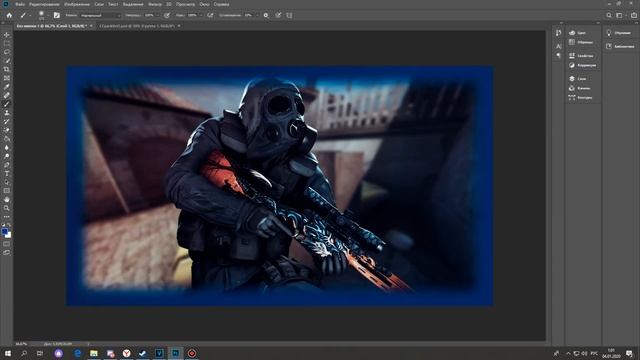Toggle Quick Mask mode
Image resolution: width=640 pixels, height=360 pixels.
(7, 244)
